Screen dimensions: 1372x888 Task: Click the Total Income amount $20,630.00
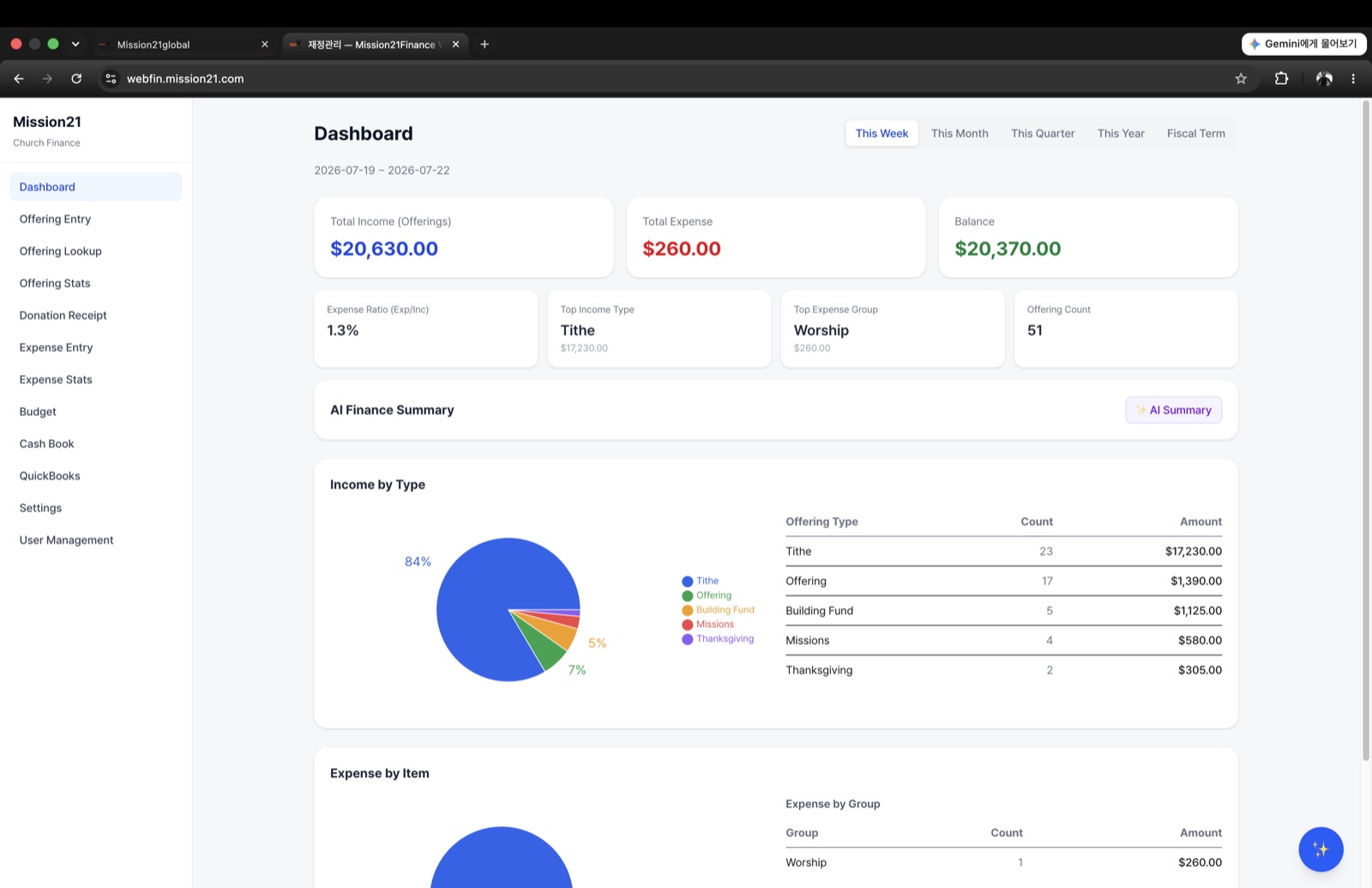click(x=384, y=249)
